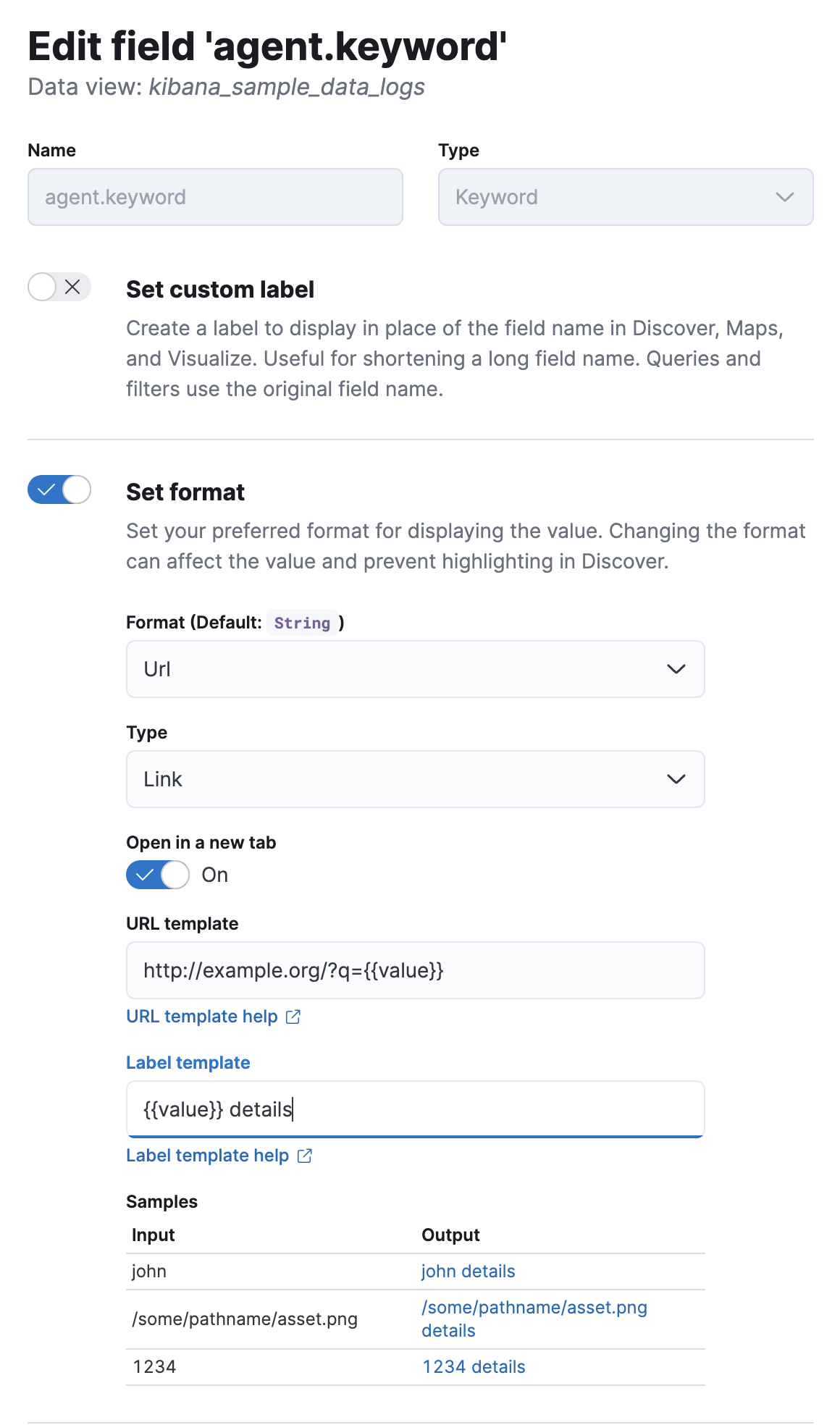Click inside the URL template input field
Viewport: 840px width, 1425px height.
click(415, 970)
